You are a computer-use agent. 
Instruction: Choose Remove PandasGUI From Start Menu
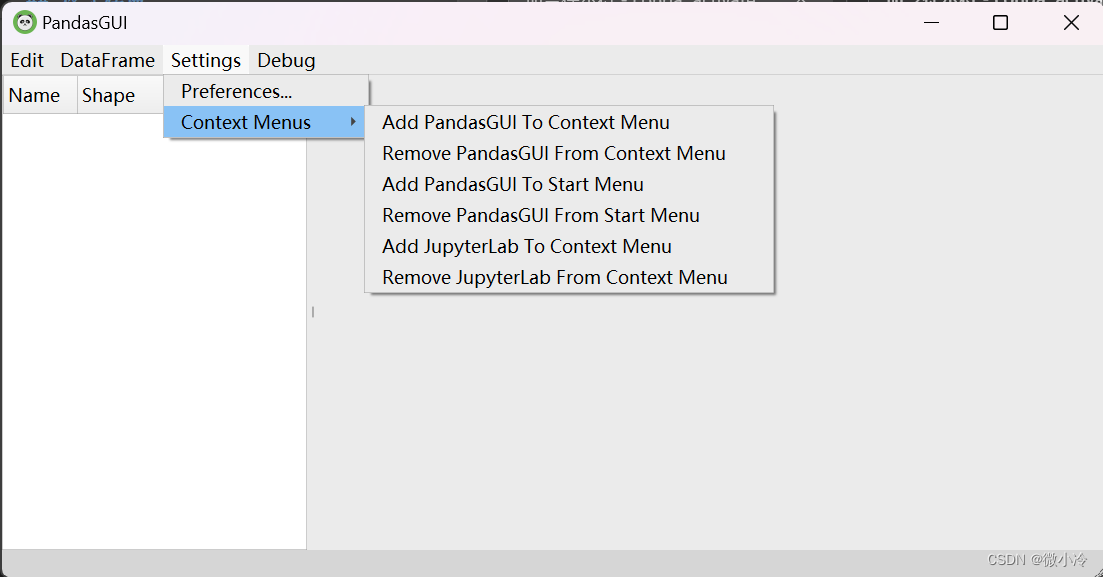541,215
